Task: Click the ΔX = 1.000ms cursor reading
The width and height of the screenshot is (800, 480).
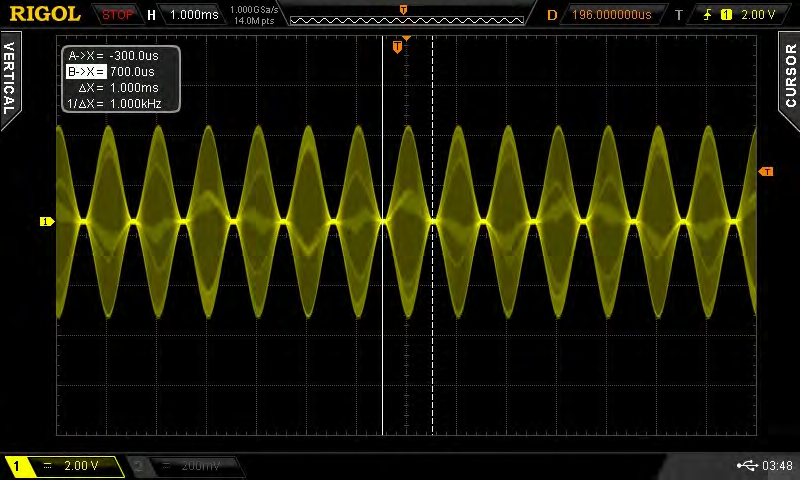Action: 118,88
